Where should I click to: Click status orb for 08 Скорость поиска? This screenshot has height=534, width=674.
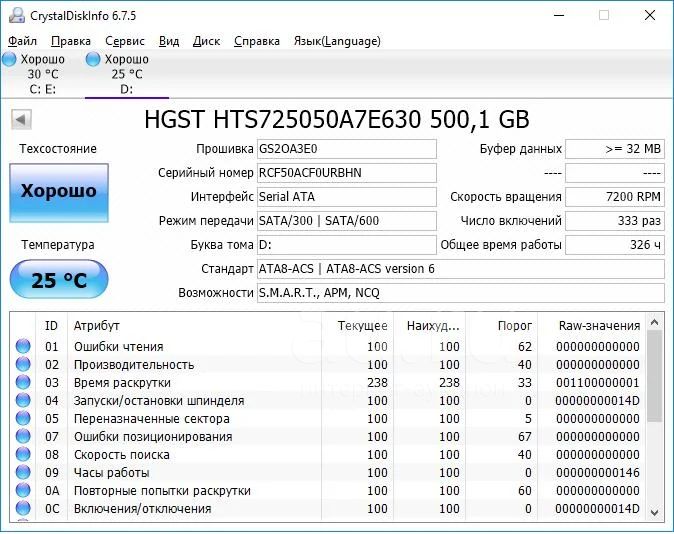point(23,454)
